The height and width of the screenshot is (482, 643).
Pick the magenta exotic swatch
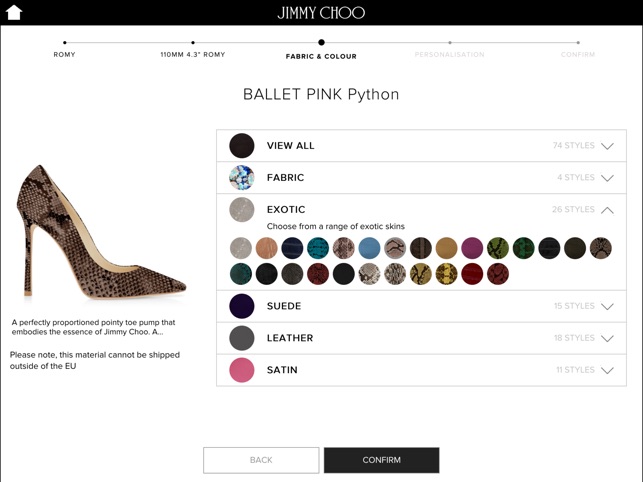472,248
